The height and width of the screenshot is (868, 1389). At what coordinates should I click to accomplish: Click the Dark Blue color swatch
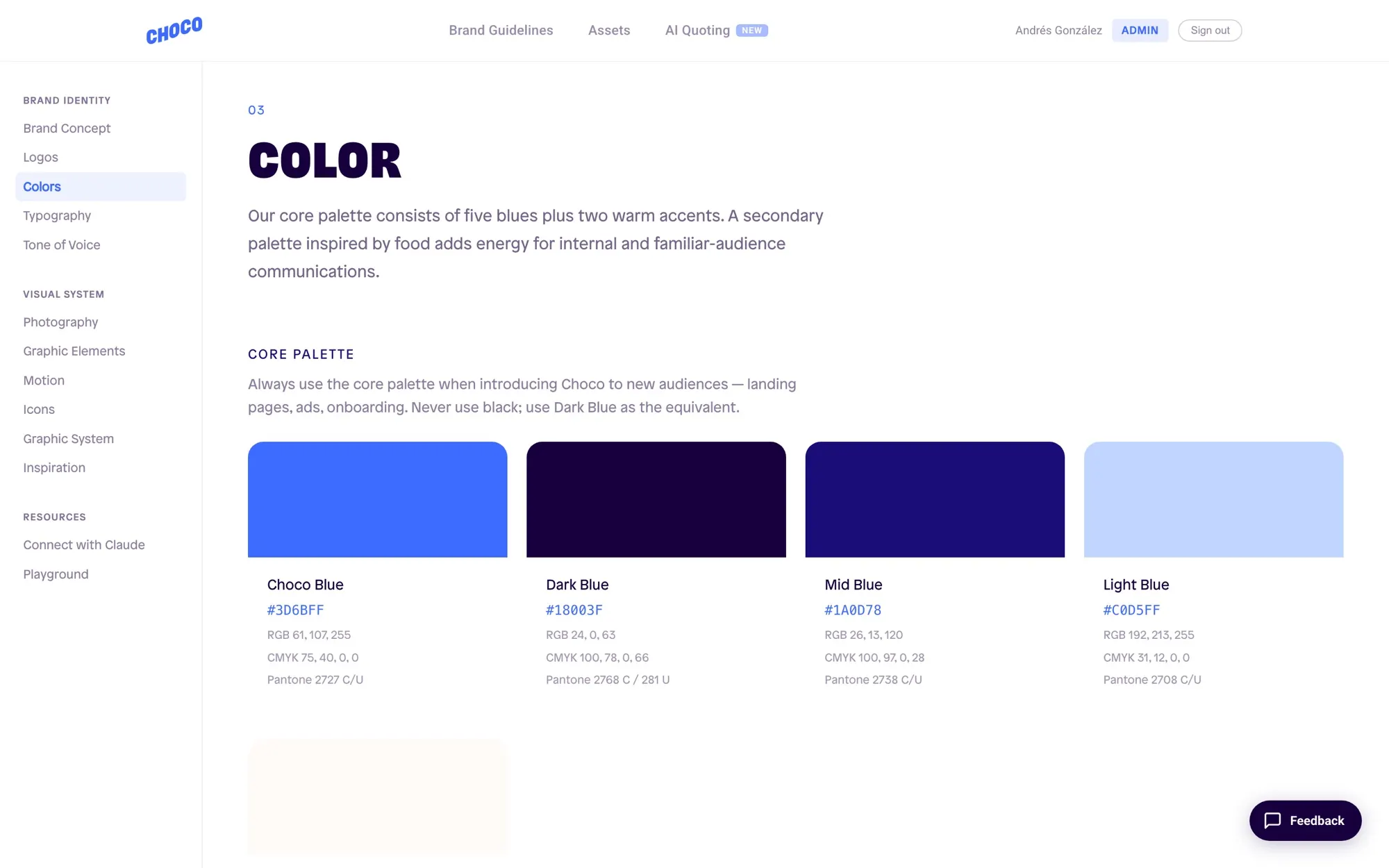coord(656,499)
